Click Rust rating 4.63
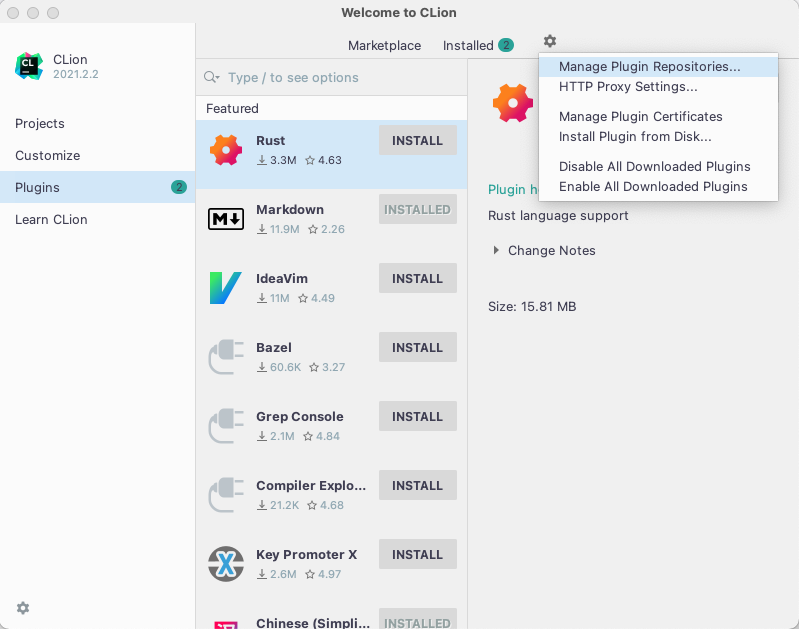The image size is (799, 629). (x=323, y=160)
